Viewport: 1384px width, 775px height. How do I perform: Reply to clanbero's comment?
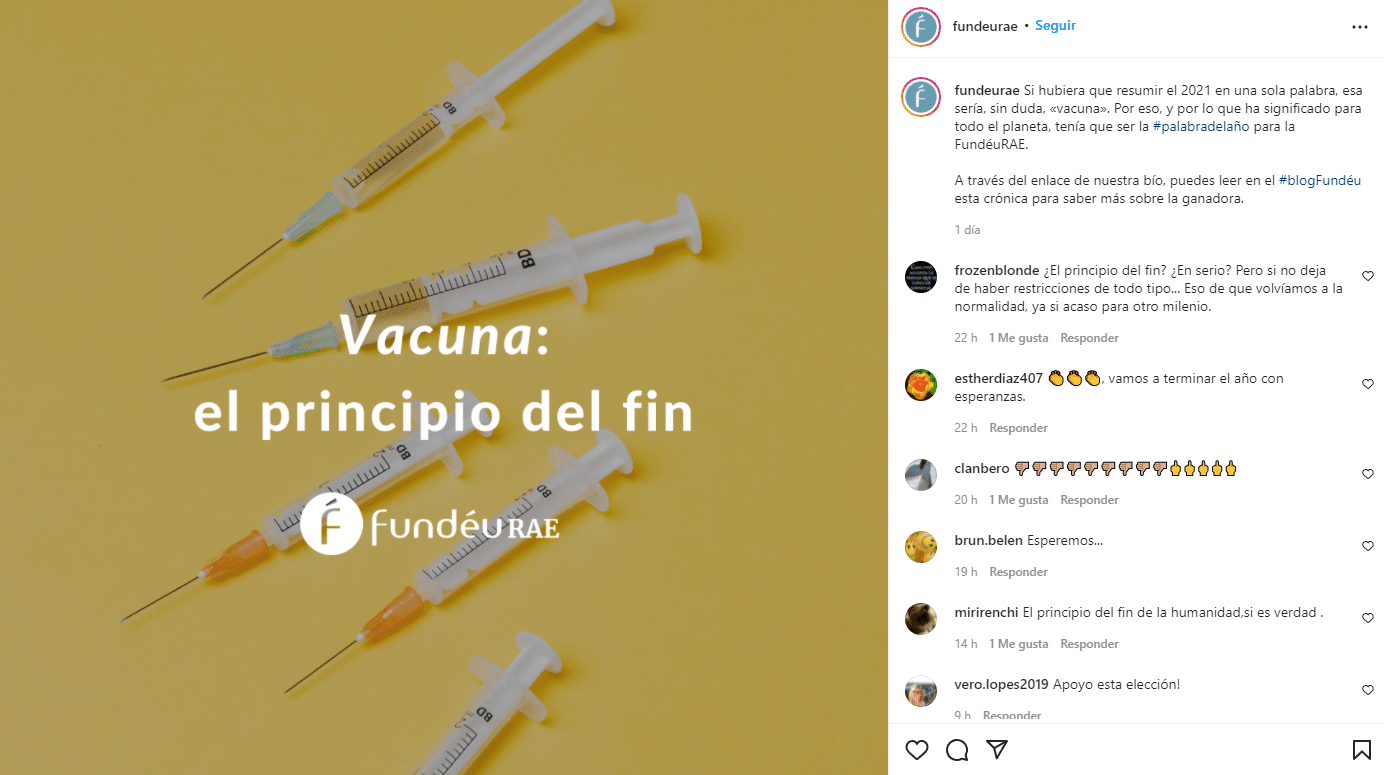(1089, 500)
